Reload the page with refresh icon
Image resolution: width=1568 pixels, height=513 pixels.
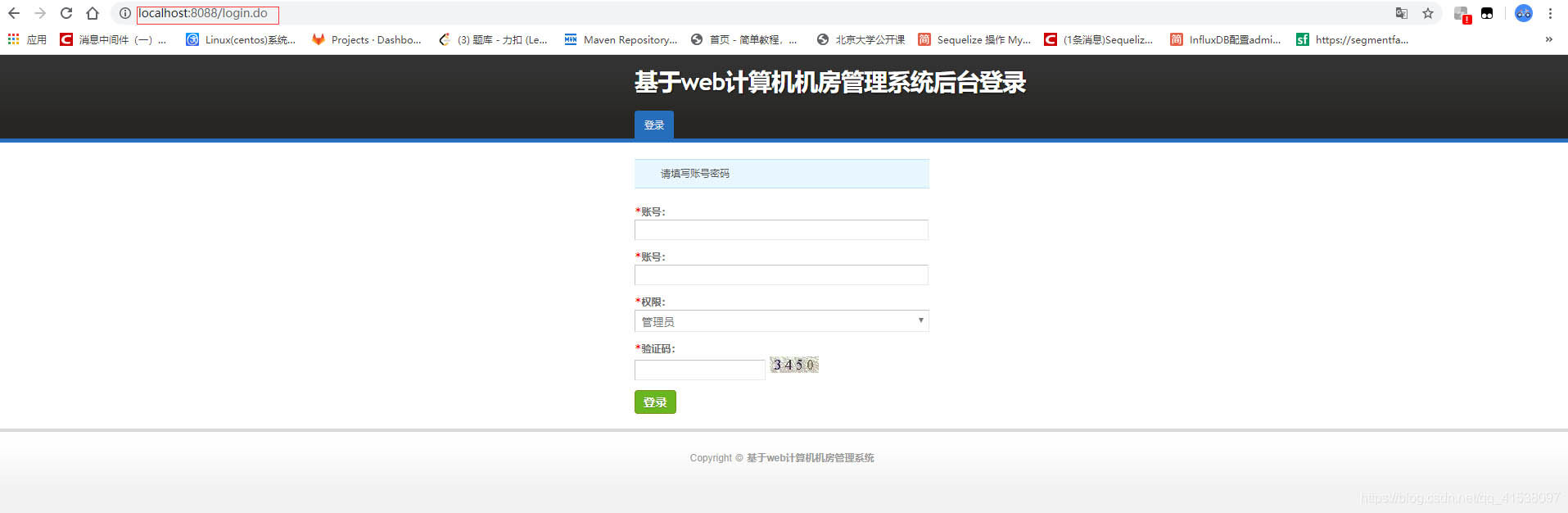click(66, 13)
